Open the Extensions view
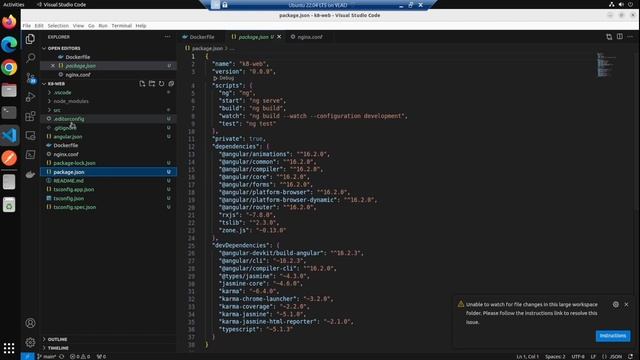 click(30, 116)
